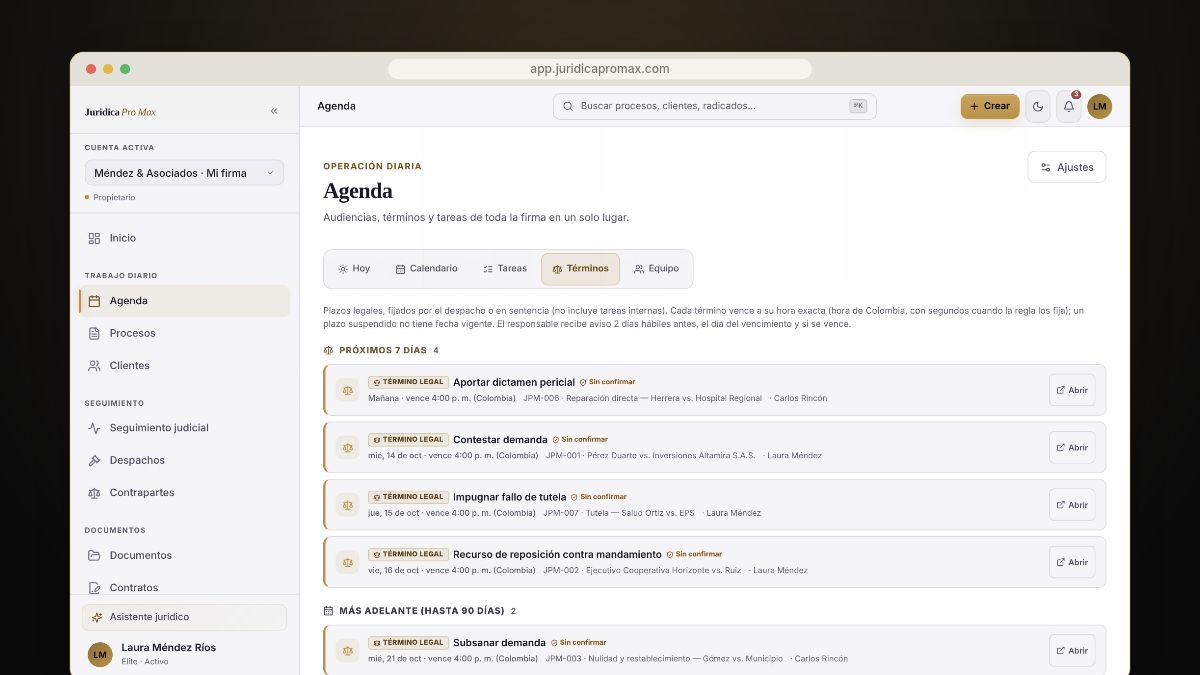Switch to the Hoy tab

pos(354,269)
